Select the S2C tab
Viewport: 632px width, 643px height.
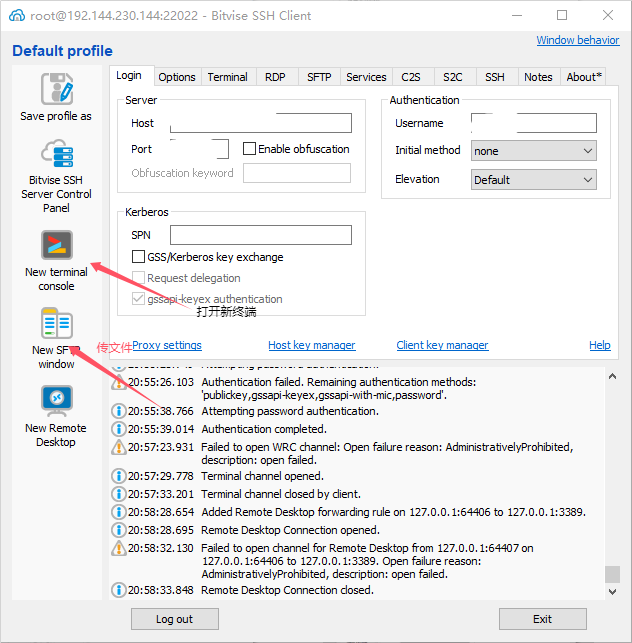coord(453,77)
